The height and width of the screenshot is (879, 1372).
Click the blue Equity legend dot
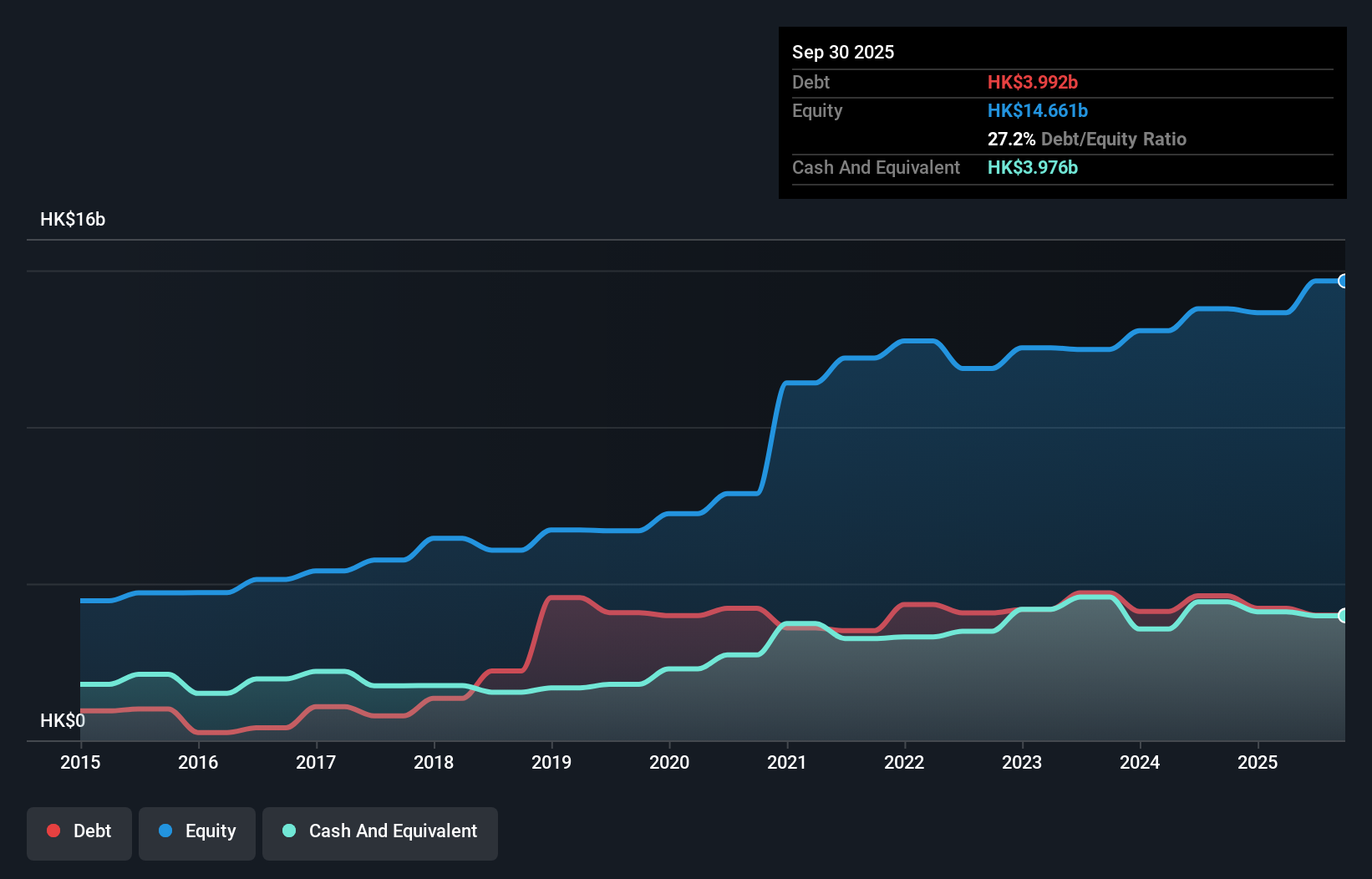[x=164, y=831]
